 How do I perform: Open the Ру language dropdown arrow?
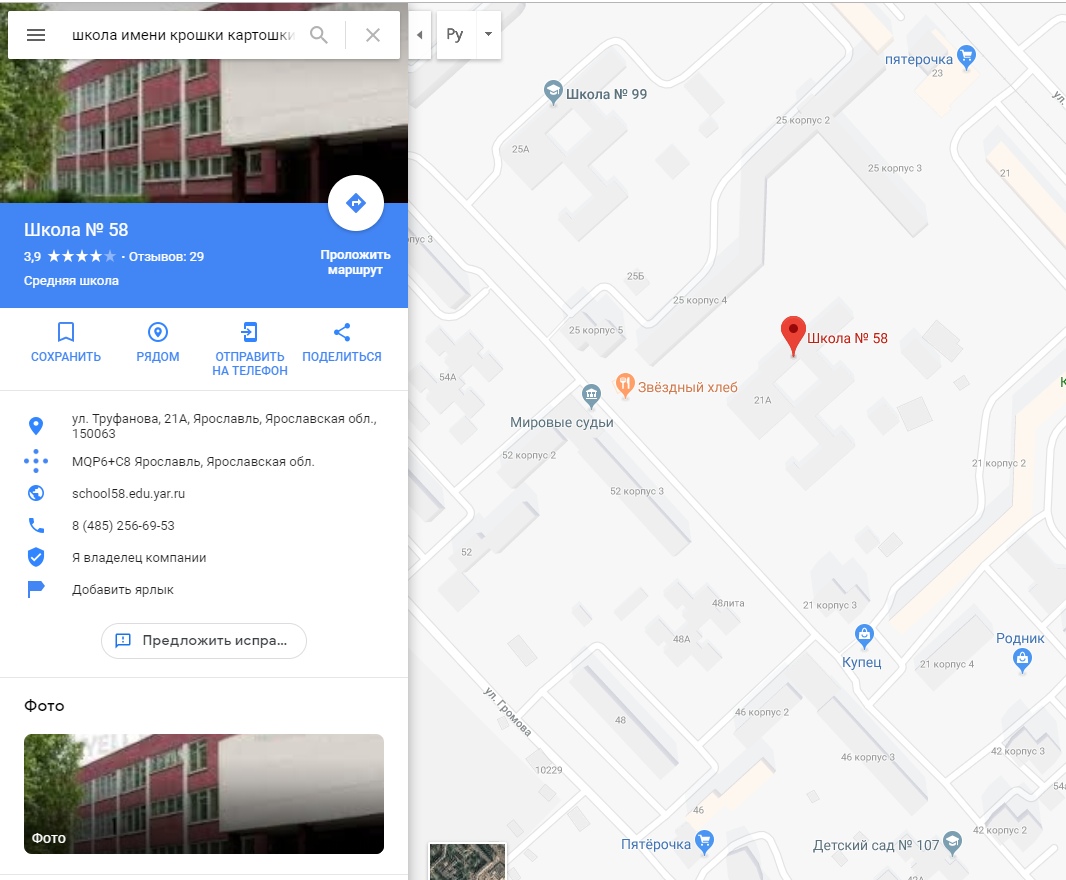click(488, 34)
